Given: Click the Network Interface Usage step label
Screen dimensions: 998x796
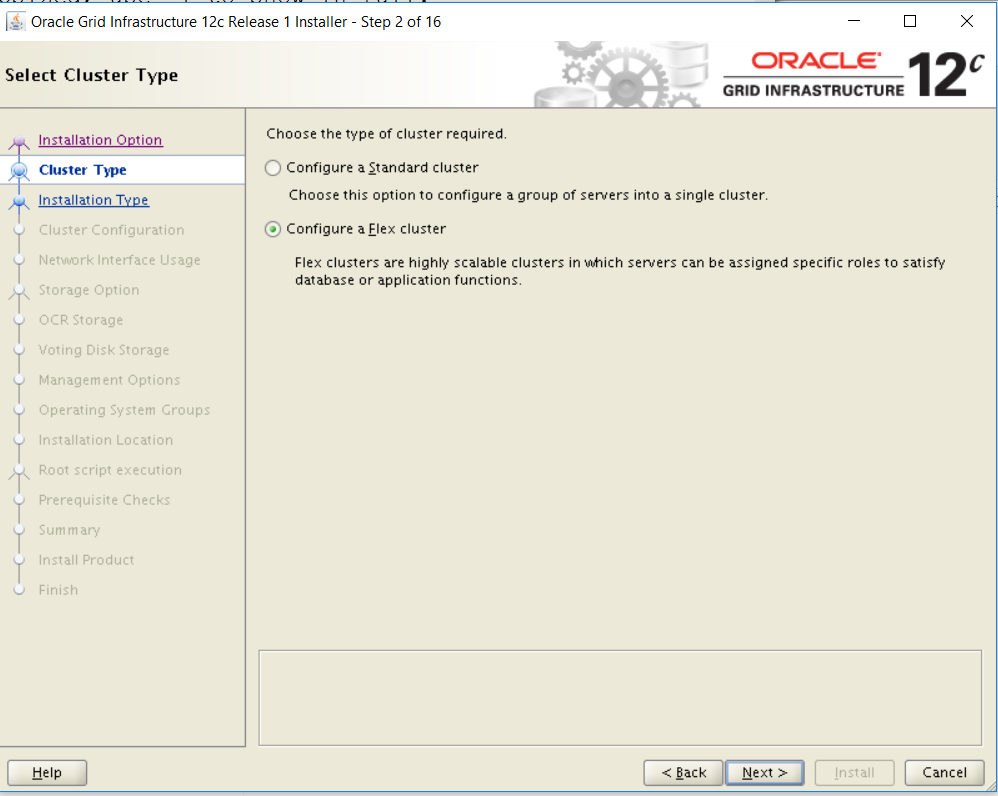Looking at the screenshot, I should 120,260.
